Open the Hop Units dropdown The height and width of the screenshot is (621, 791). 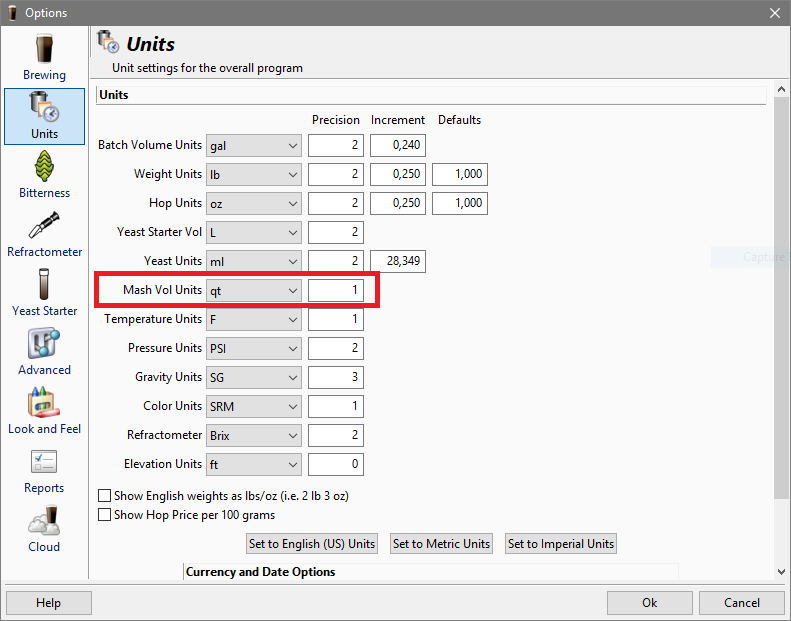(254, 203)
